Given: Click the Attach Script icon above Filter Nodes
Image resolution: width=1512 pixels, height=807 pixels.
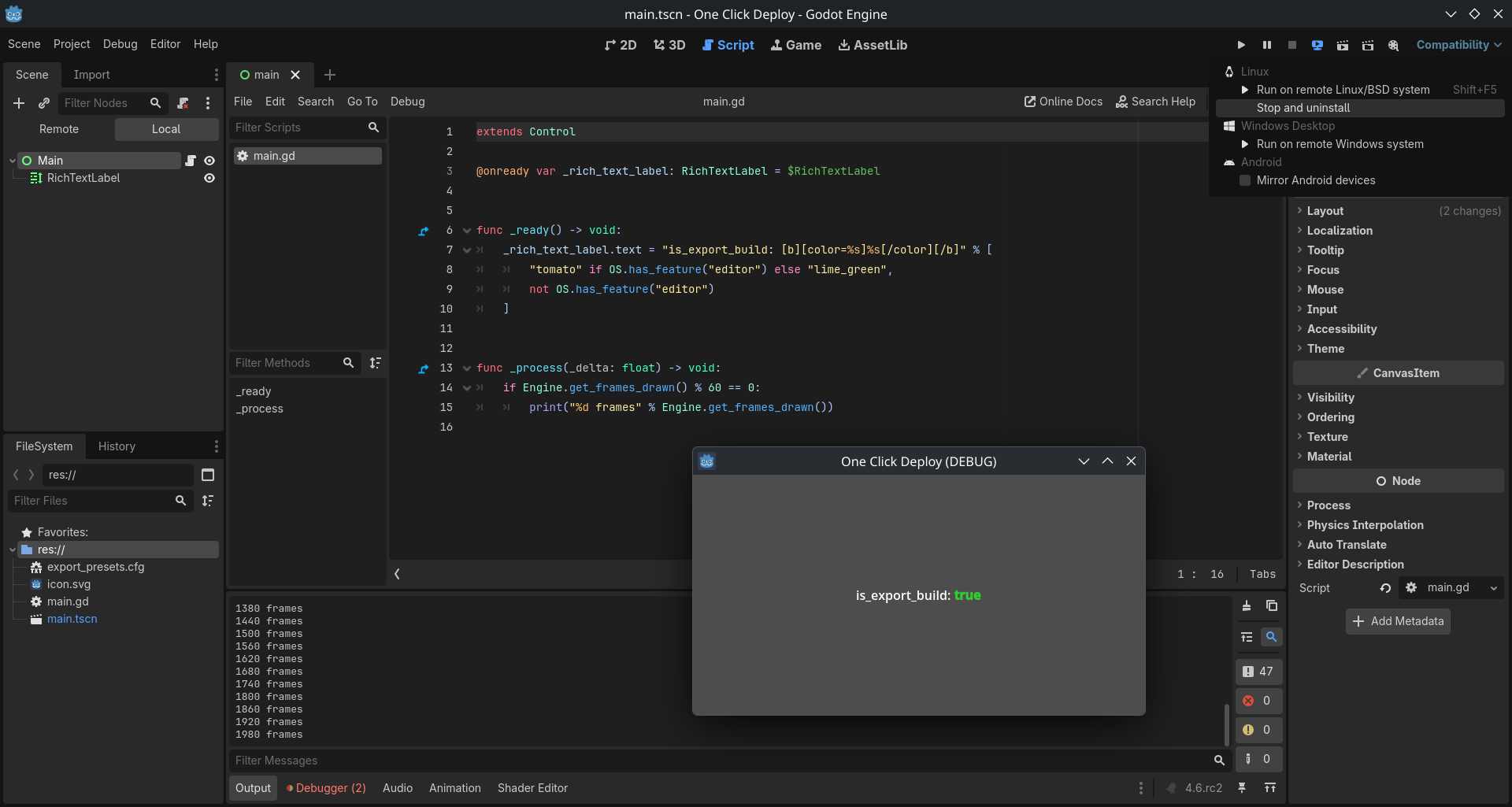Looking at the screenshot, I should [183, 102].
